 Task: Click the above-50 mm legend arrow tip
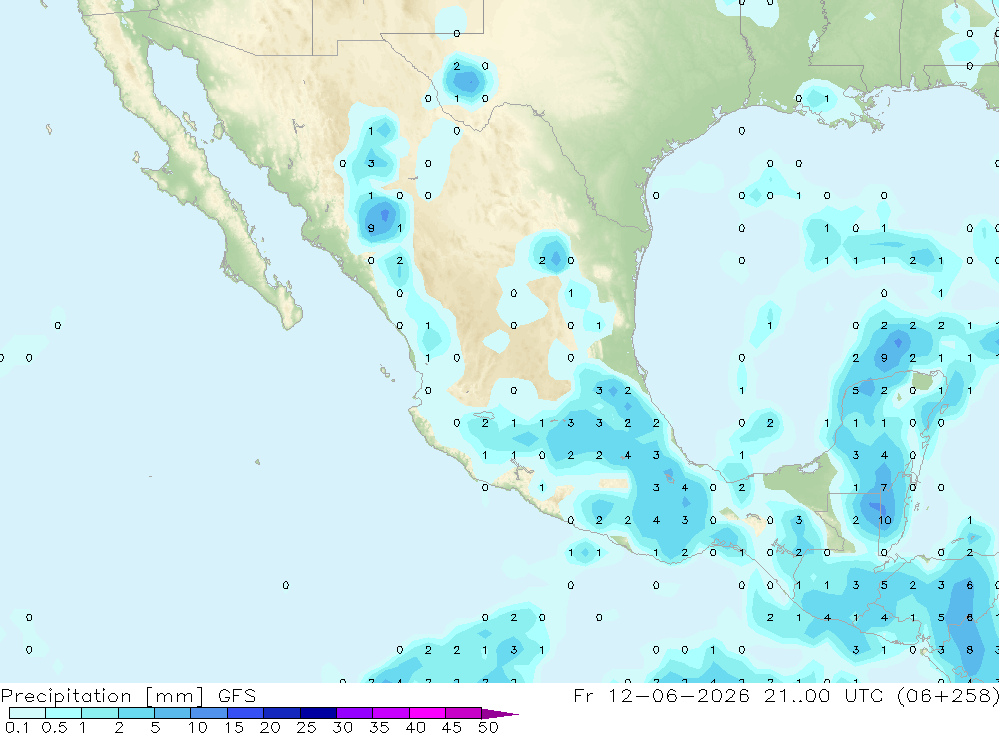[x=499, y=713]
